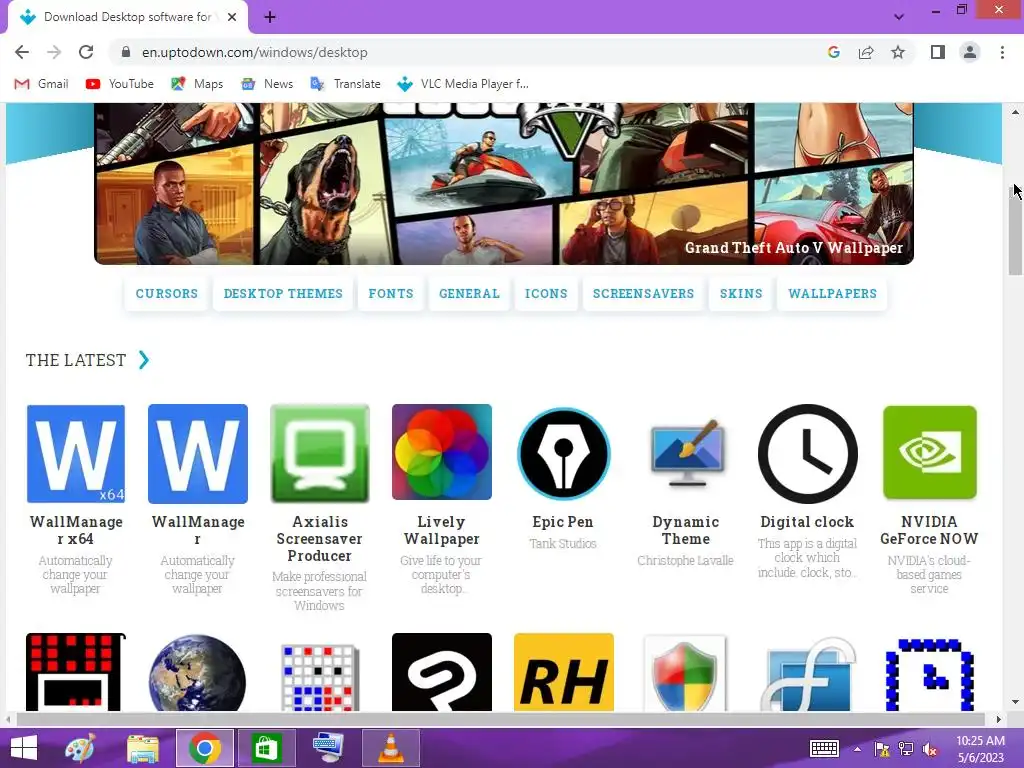Open the Chrome three-dot menu
This screenshot has height=768, width=1024.
pos(1002,52)
